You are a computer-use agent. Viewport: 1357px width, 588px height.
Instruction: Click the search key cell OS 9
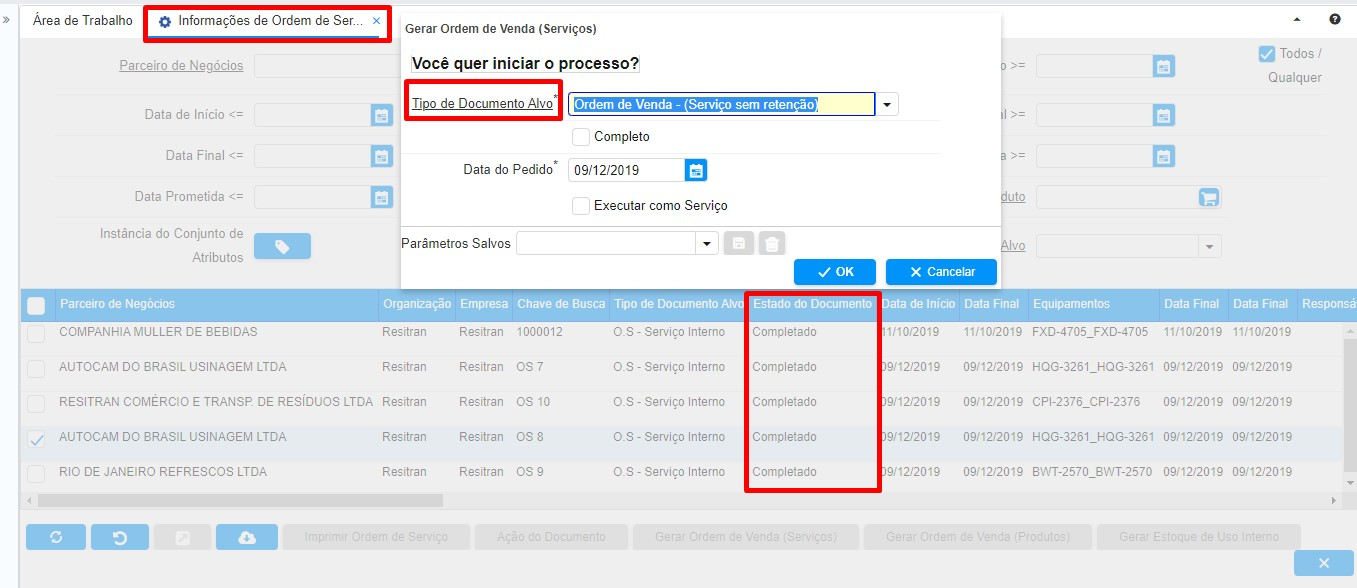pos(530,472)
